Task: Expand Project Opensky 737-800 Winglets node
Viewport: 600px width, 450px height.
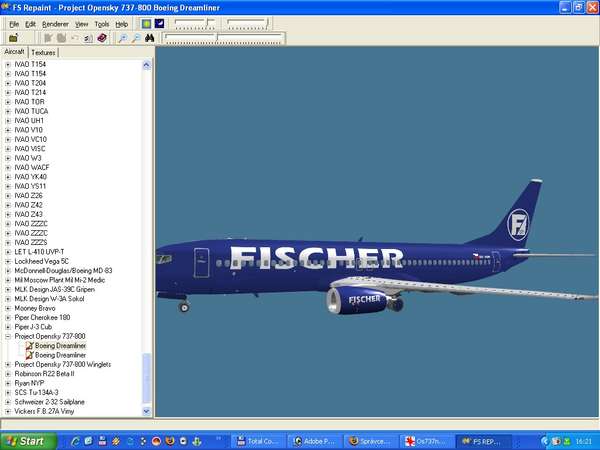Action: pos(8,365)
